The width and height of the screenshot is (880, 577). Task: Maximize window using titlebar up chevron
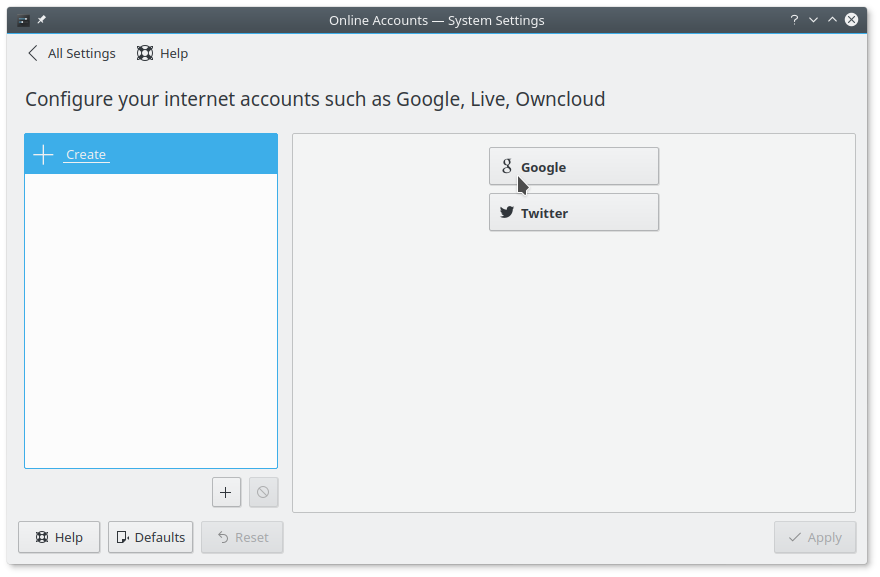point(832,20)
